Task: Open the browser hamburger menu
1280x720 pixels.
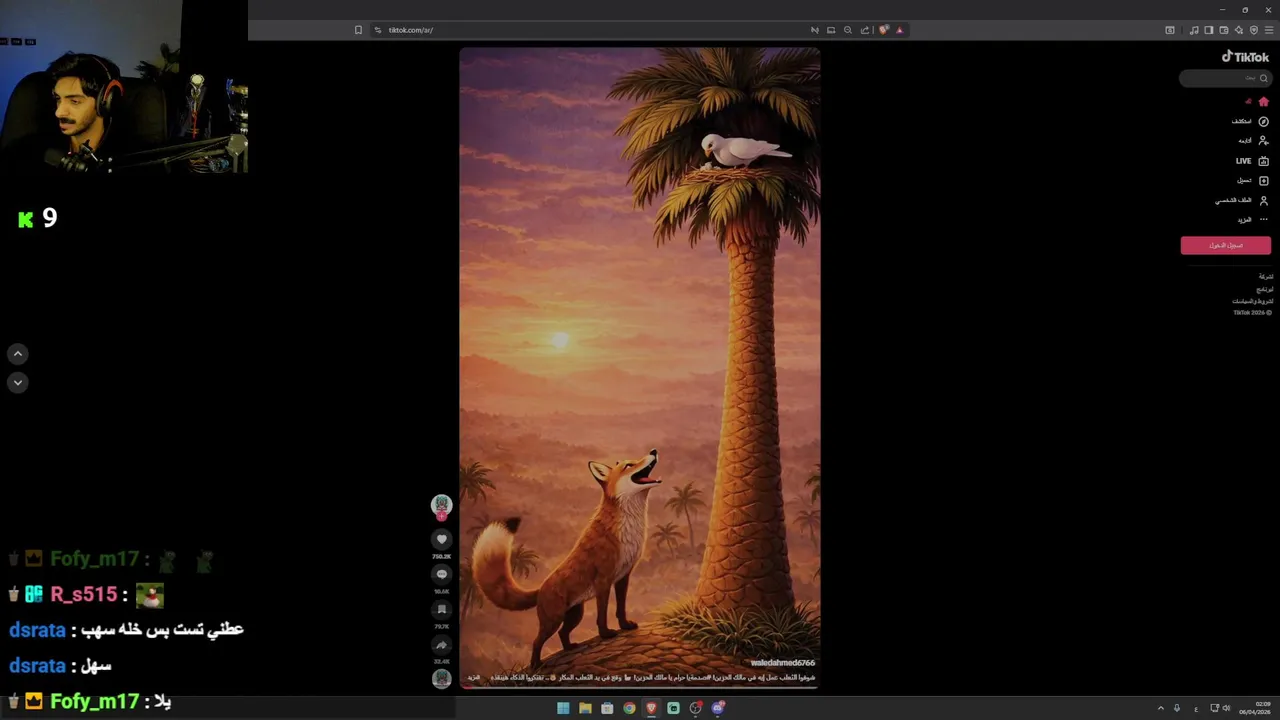Action: pos(1269,30)
